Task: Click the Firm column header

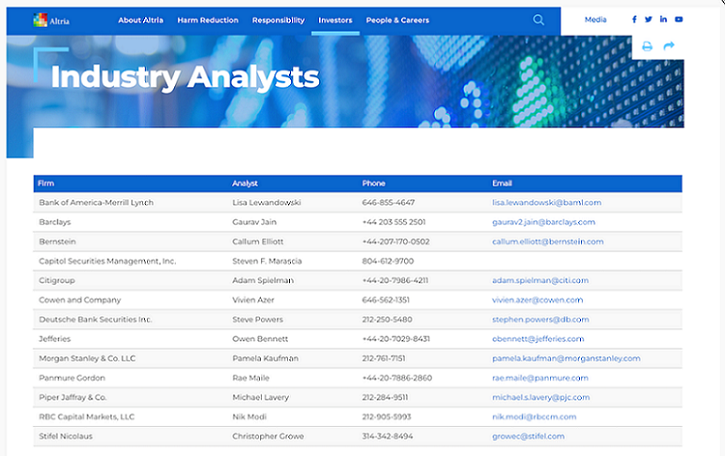Action: point(46,183)
